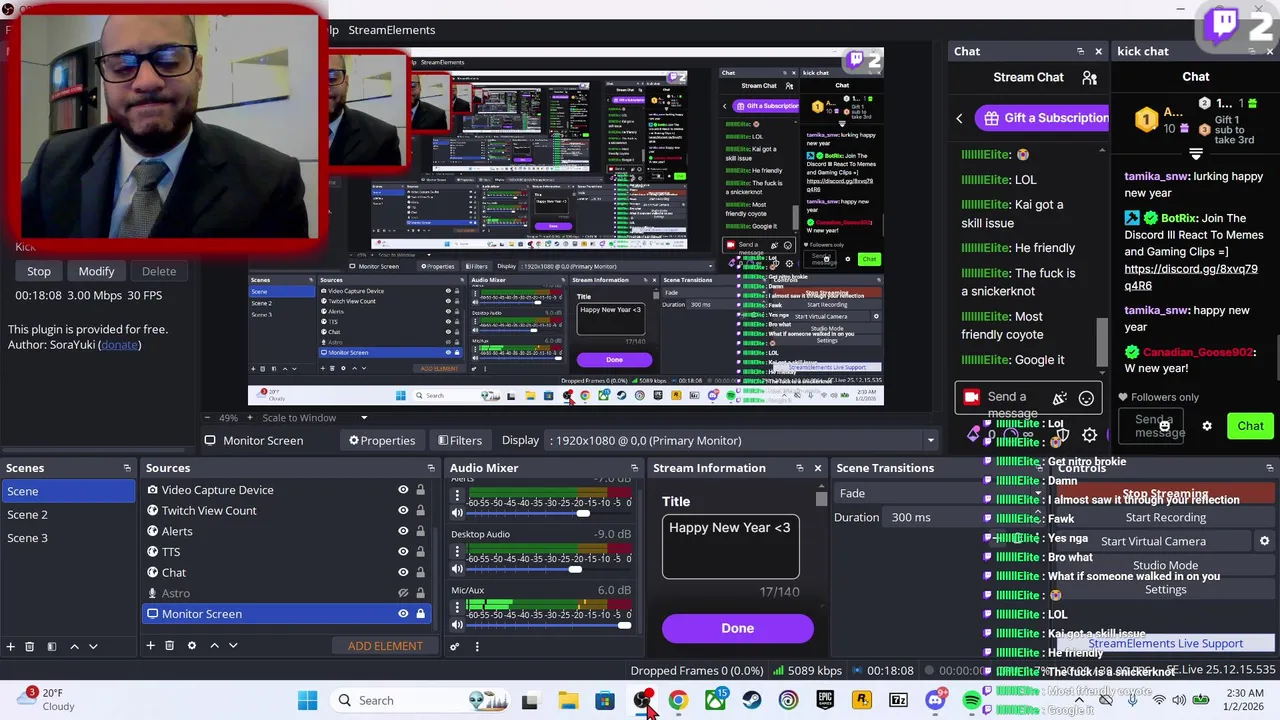
Task: Open community users icon in Stream Chat
Action: pos(1090,77)
